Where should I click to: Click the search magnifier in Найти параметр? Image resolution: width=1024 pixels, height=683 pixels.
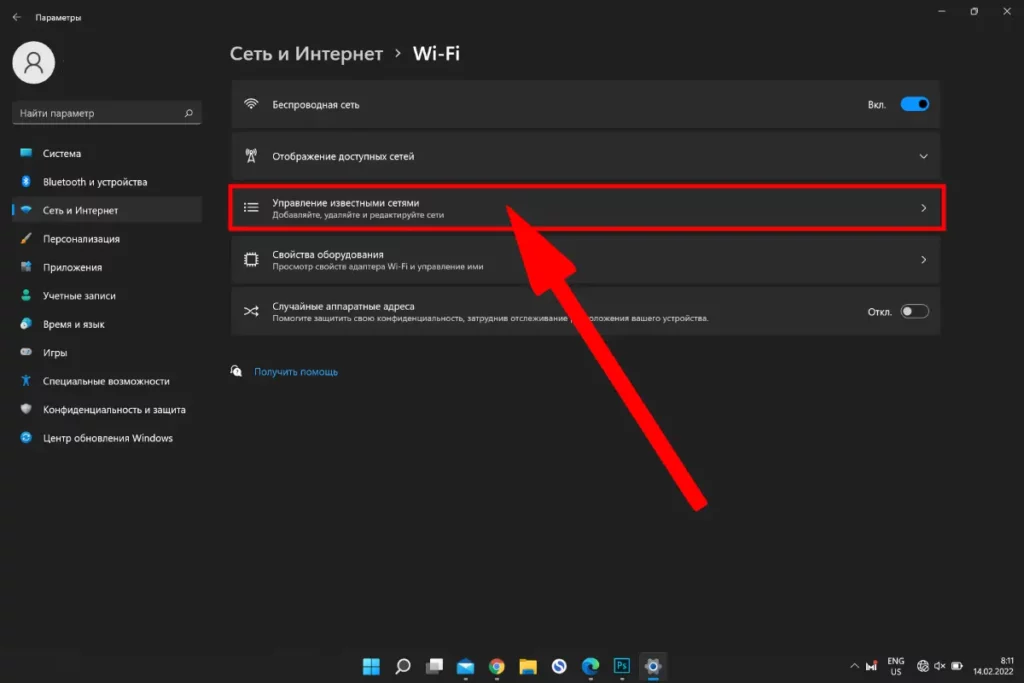[189, 113]
